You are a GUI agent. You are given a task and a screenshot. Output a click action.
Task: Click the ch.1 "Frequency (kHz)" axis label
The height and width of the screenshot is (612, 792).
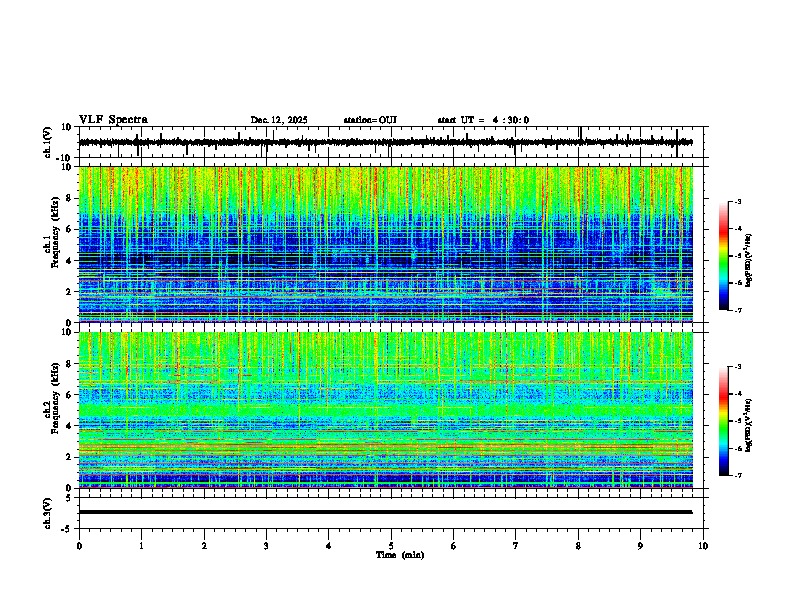(56, 232)
